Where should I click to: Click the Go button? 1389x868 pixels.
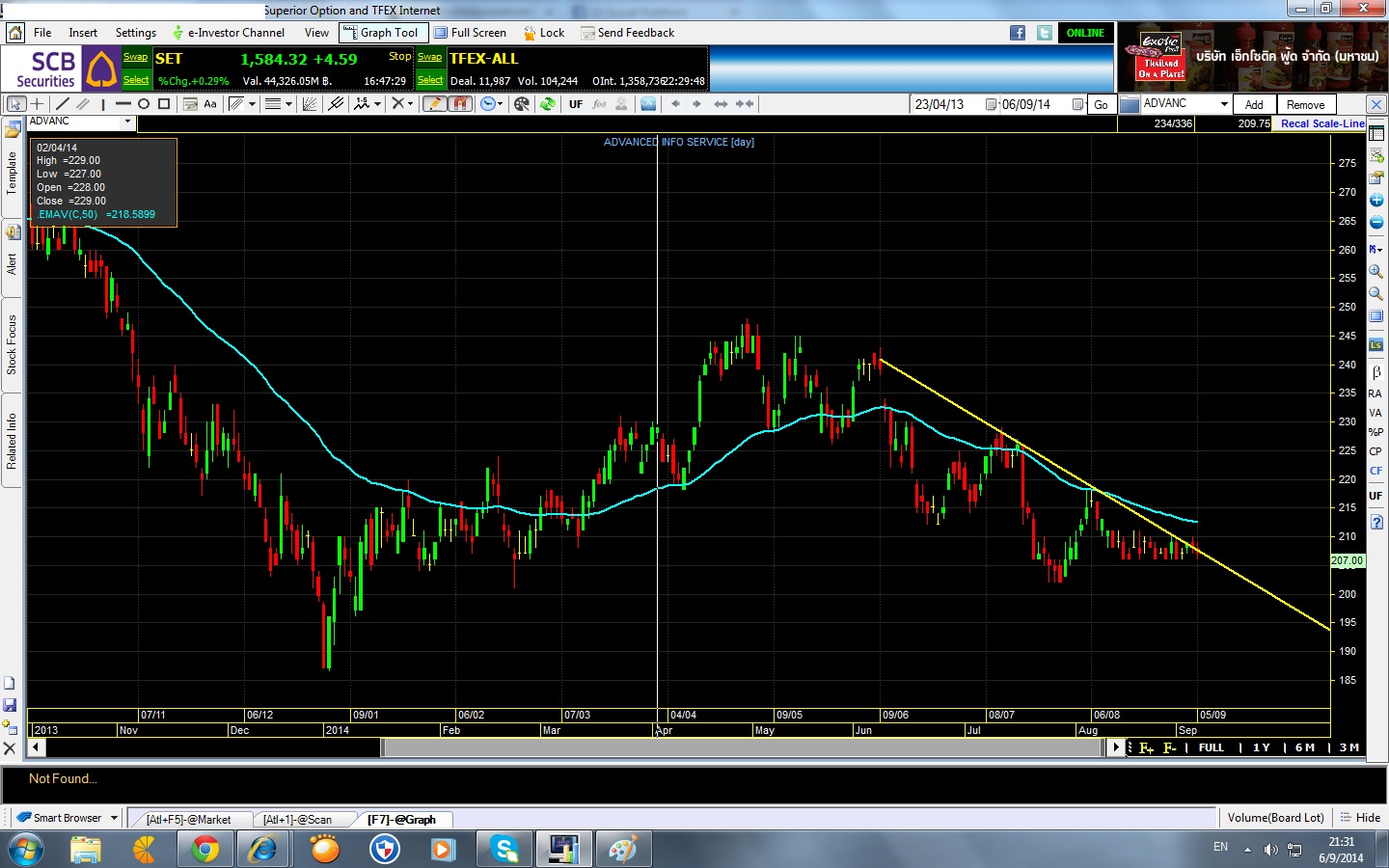click(x=1101, y=105)
